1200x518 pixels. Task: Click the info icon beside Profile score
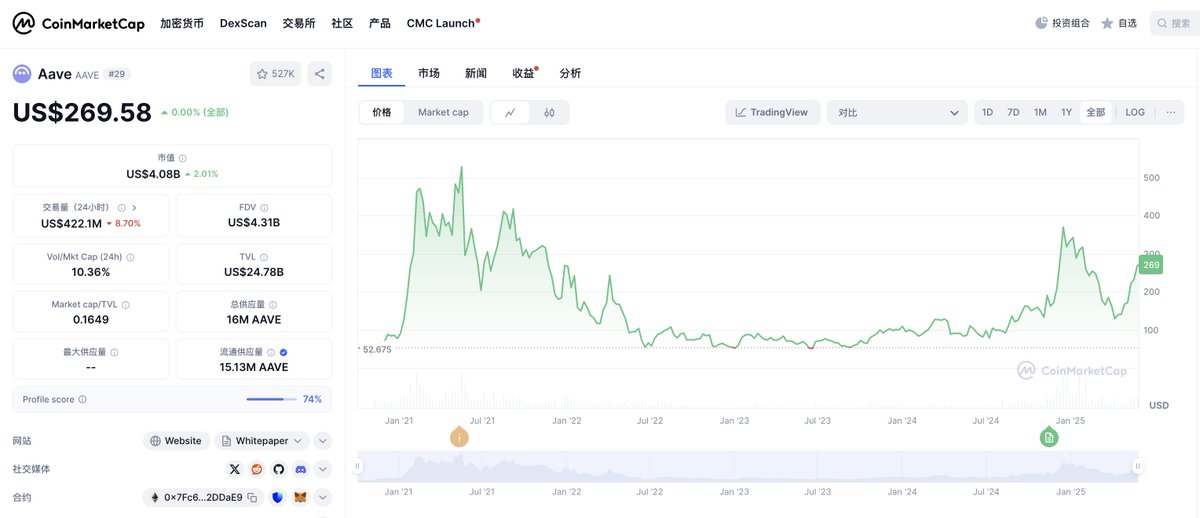tap(82, 399)
